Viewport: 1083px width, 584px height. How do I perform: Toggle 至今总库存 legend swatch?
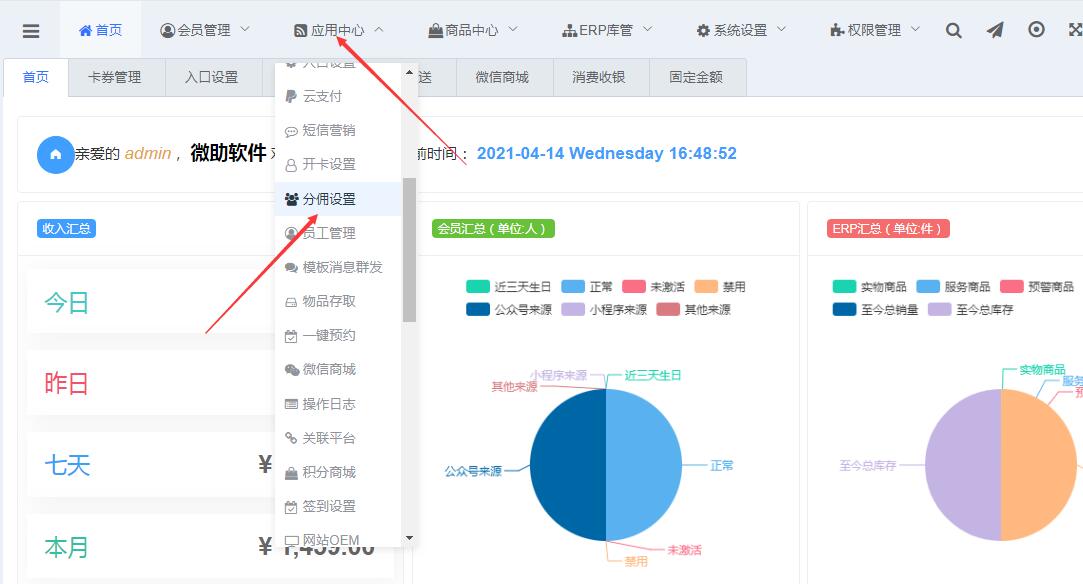click(x=939, y=309)
